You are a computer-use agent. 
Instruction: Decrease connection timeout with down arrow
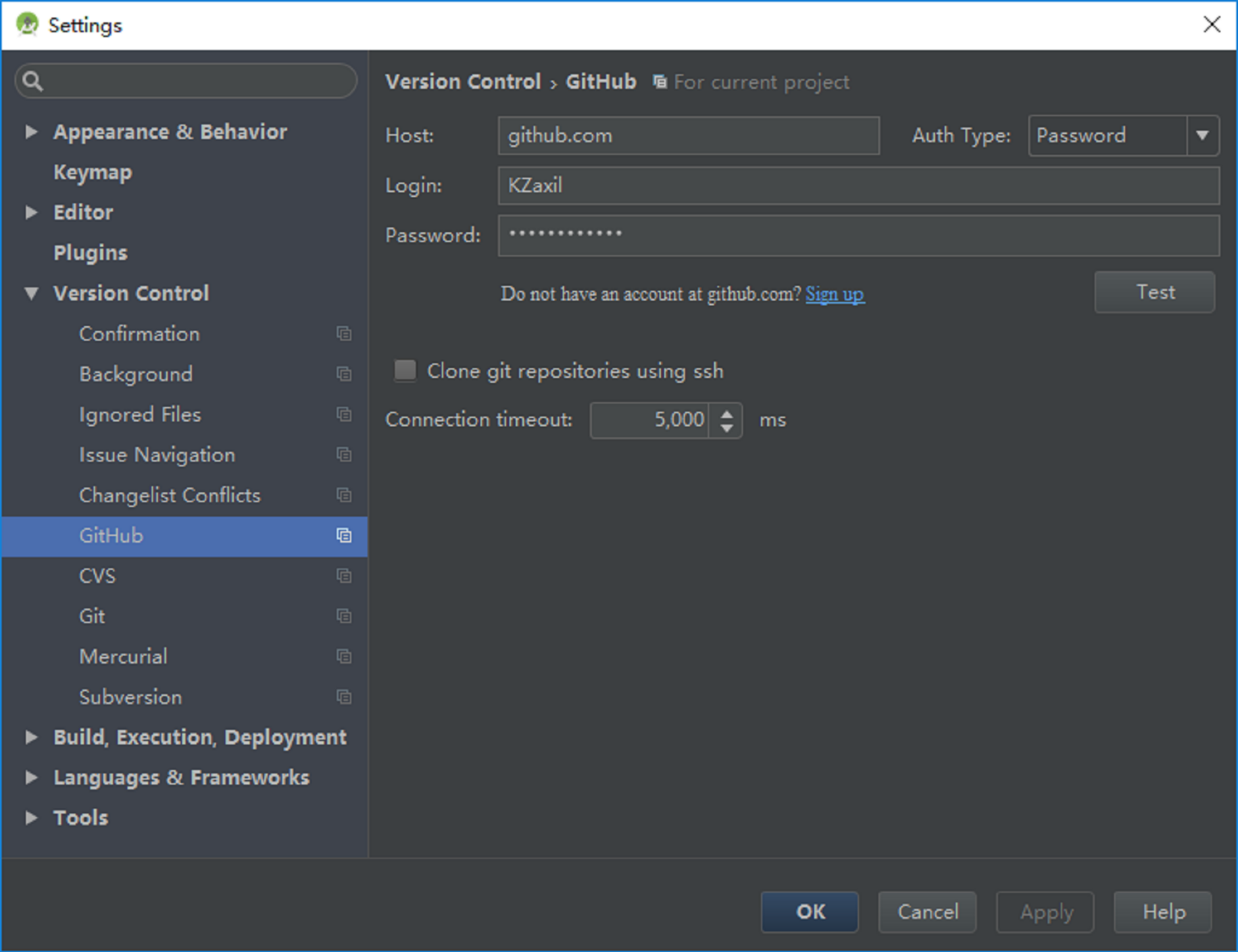(x=726, y=428)
